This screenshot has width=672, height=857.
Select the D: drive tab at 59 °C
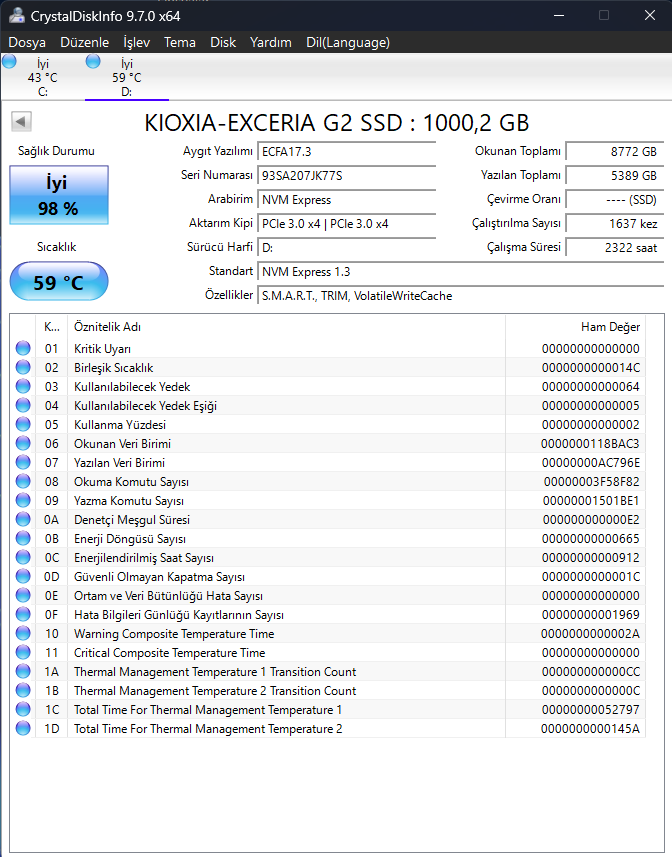coord(127,77)
